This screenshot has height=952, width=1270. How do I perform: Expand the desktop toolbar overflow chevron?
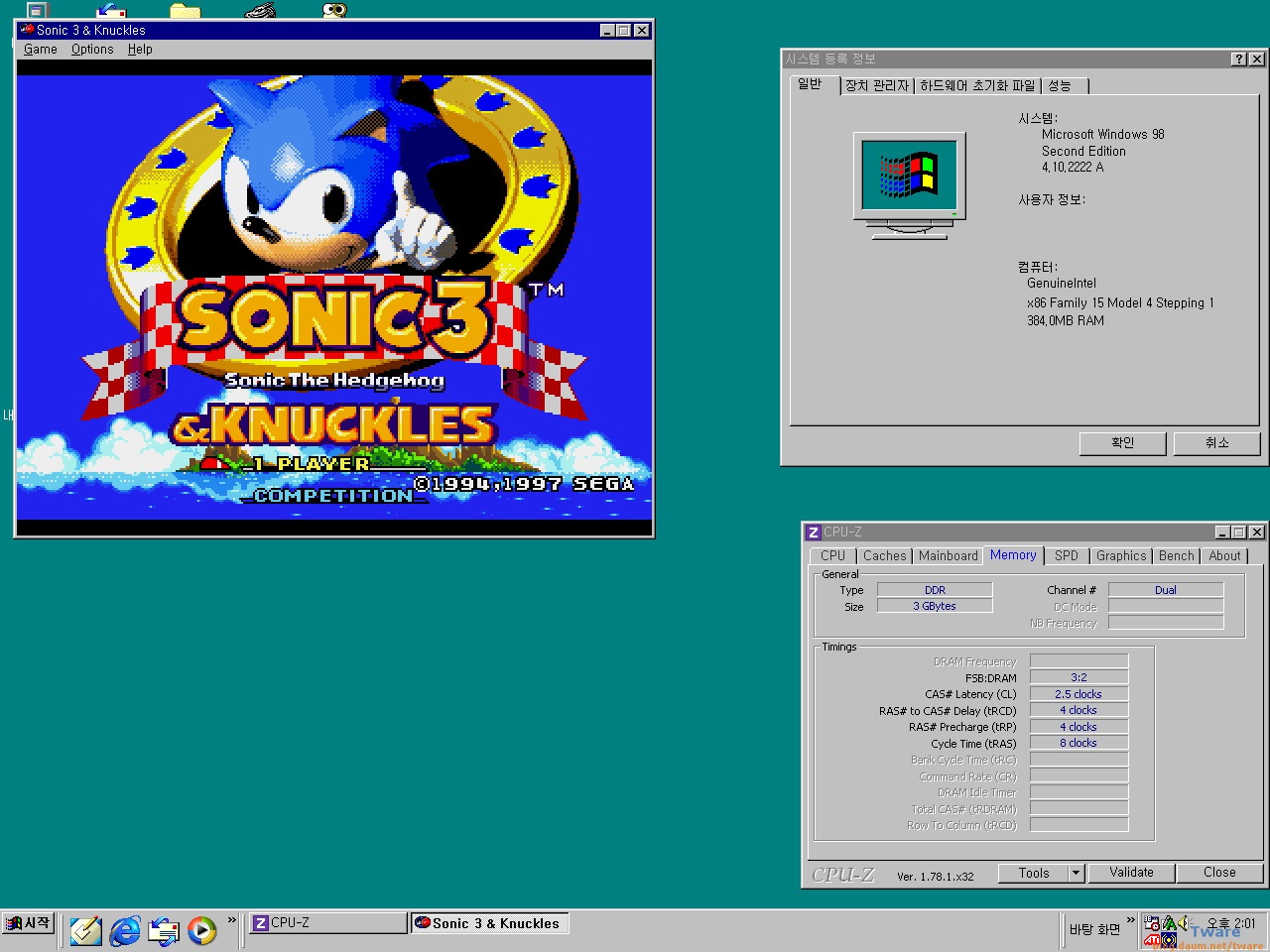tap(1130, 920)
